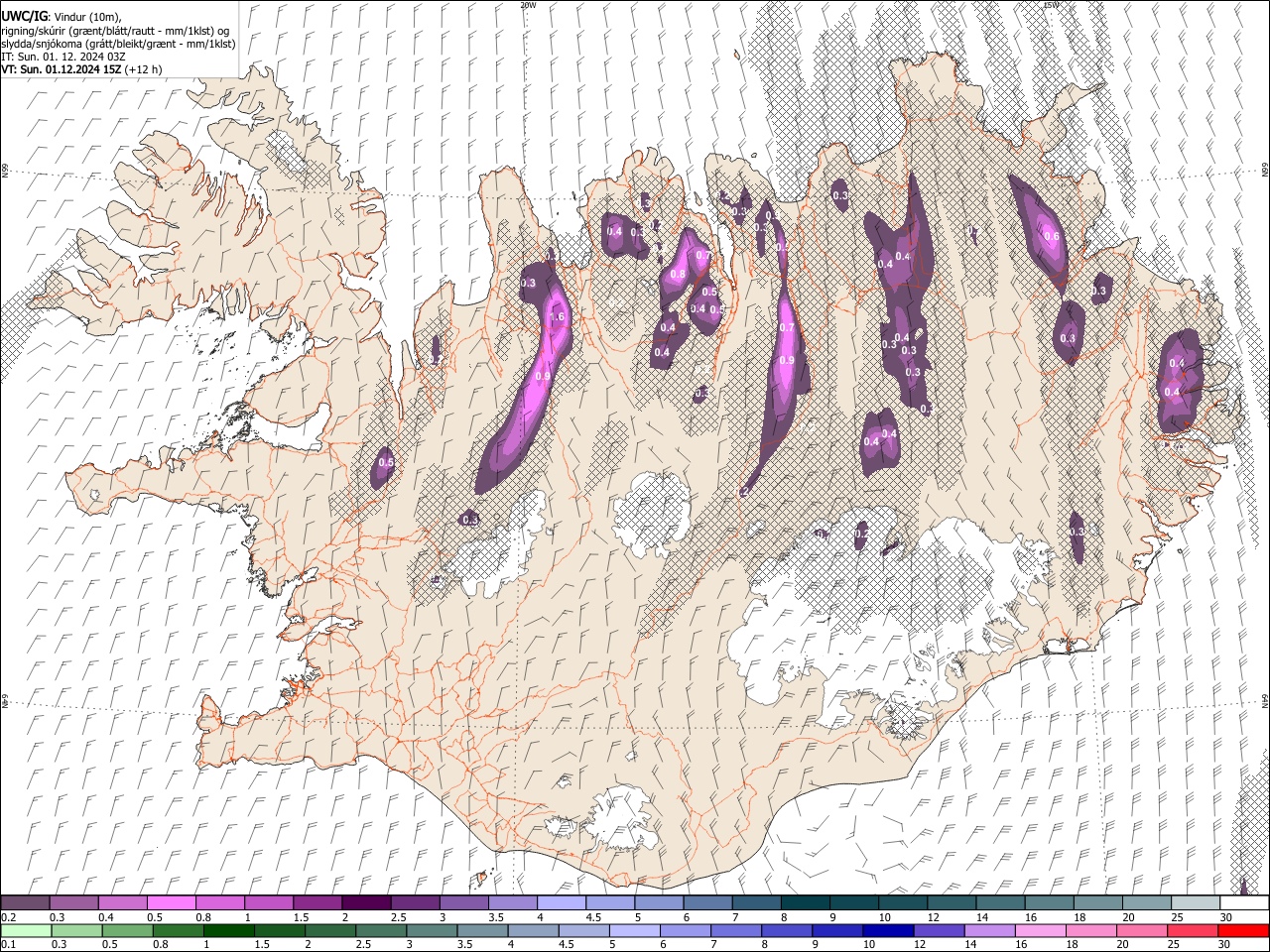Click the 0.2 tick label in the snow legend
The width and height of the screenshot is (1270, 952).
click(x=8, y=917)
